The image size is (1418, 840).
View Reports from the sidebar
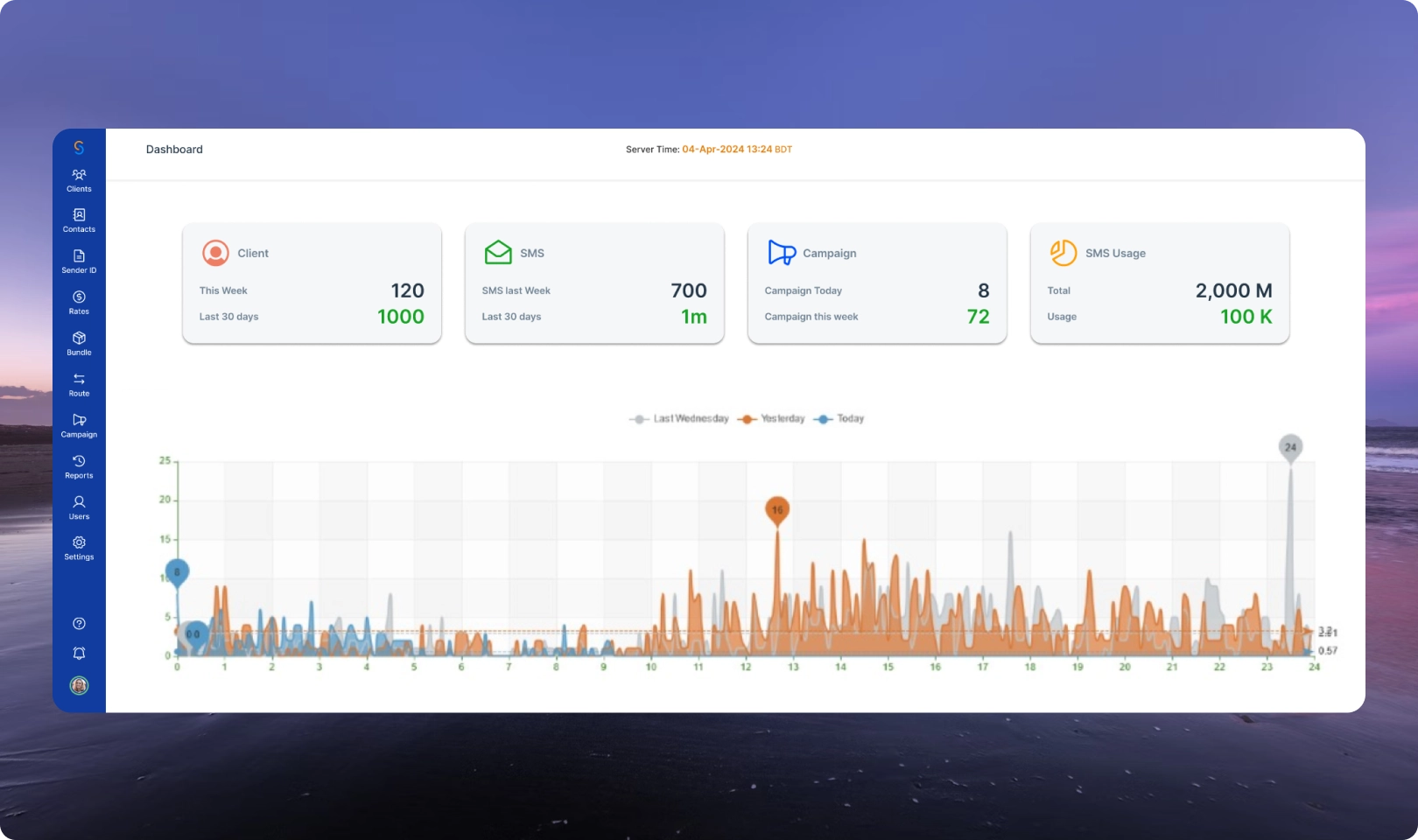79,466
